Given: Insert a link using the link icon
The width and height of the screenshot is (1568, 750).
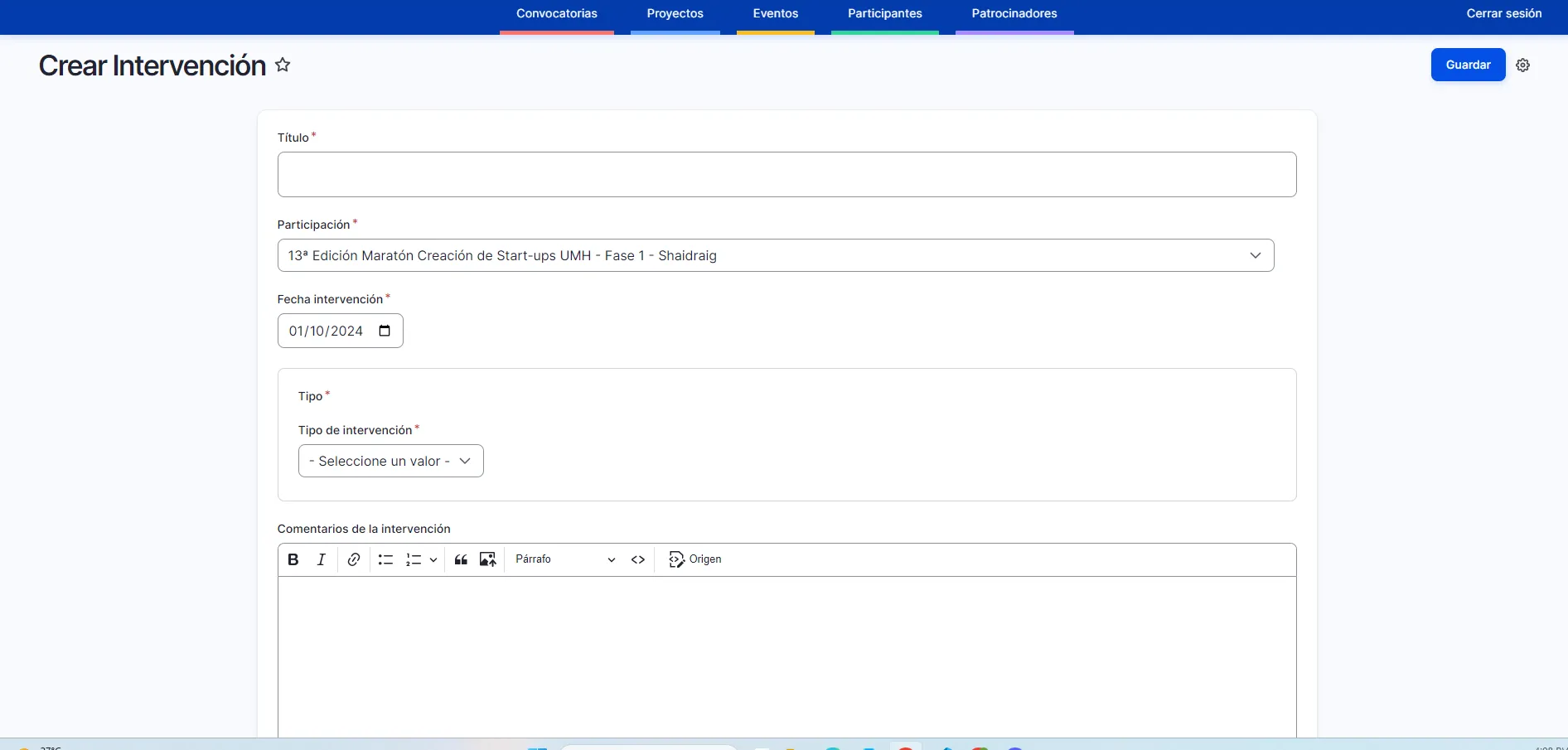Looking at the screenshot, I should click(x=354, y=559).
